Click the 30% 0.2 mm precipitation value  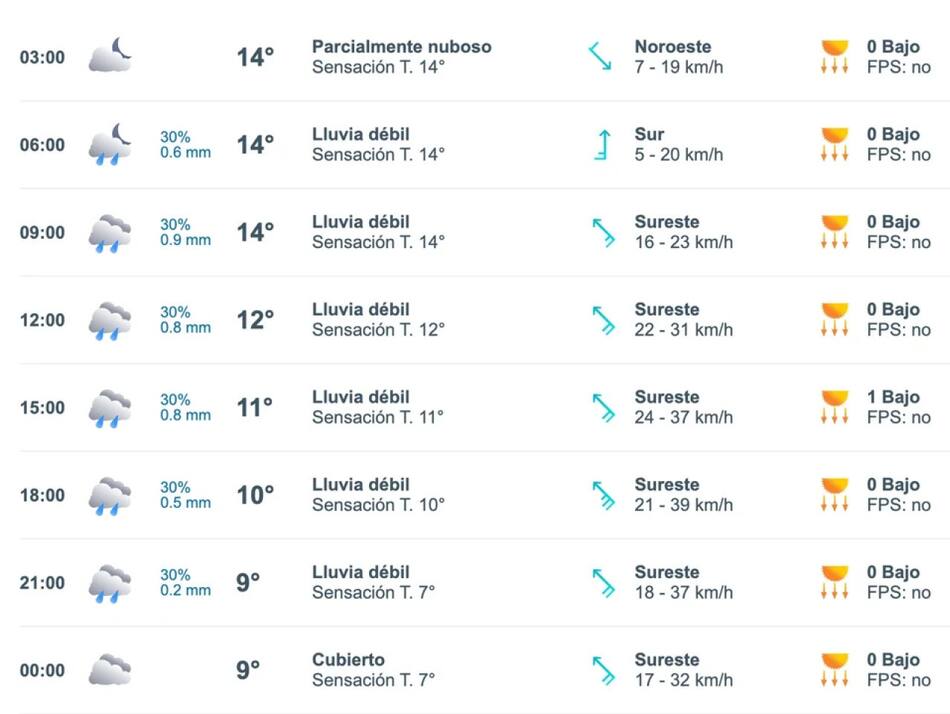tap(185, 583)
